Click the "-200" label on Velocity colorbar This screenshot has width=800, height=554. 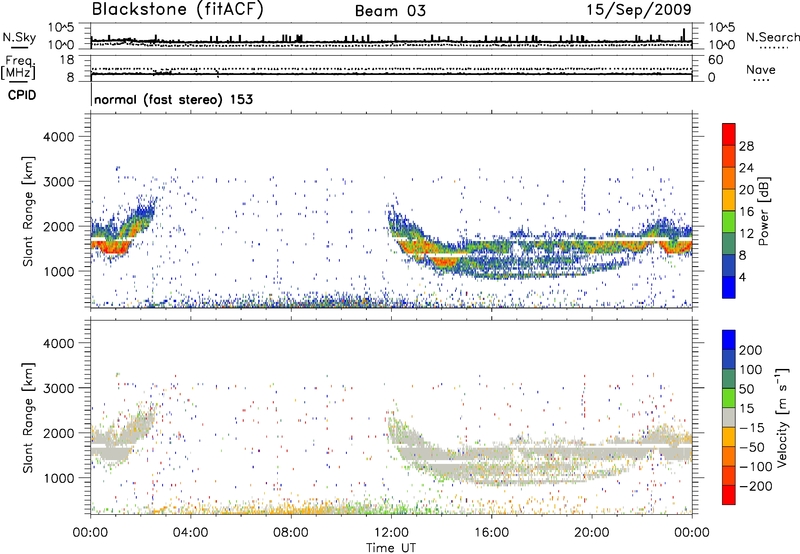(756, 486)
